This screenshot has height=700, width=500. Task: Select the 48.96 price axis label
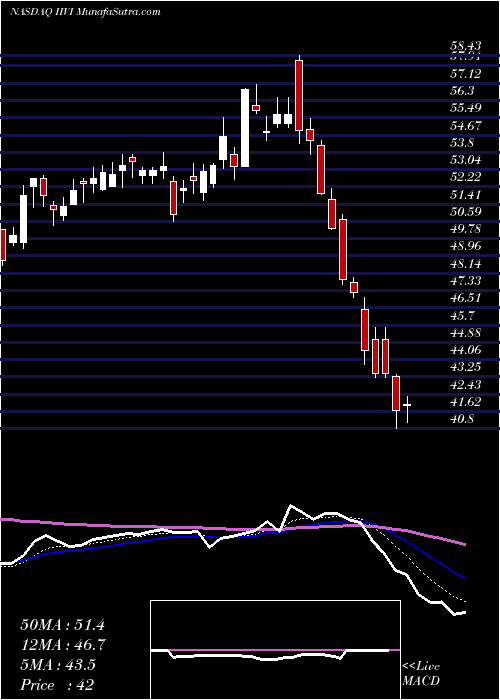[465, 246]
